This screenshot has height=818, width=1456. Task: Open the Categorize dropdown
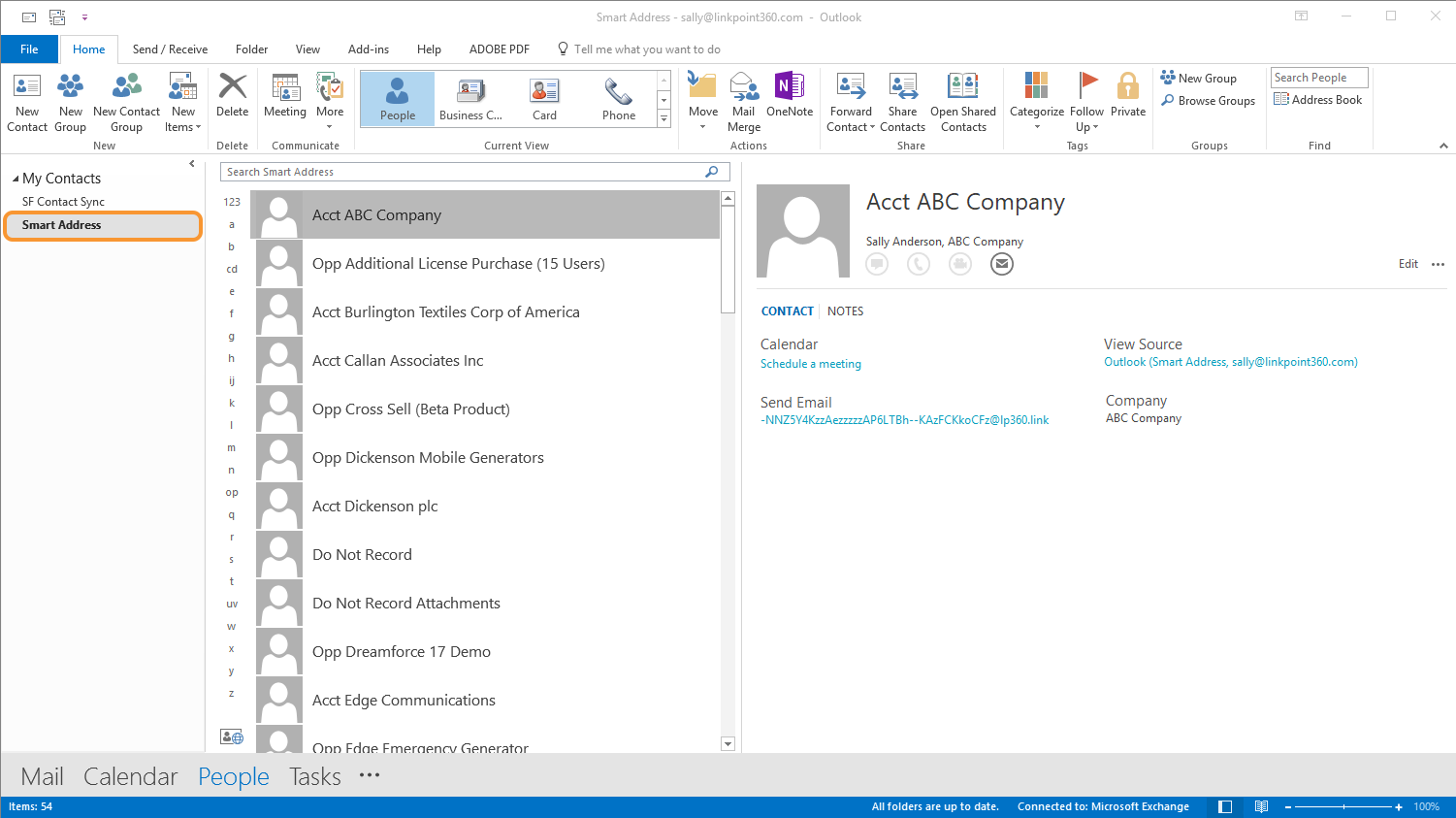pos(1037,103)
